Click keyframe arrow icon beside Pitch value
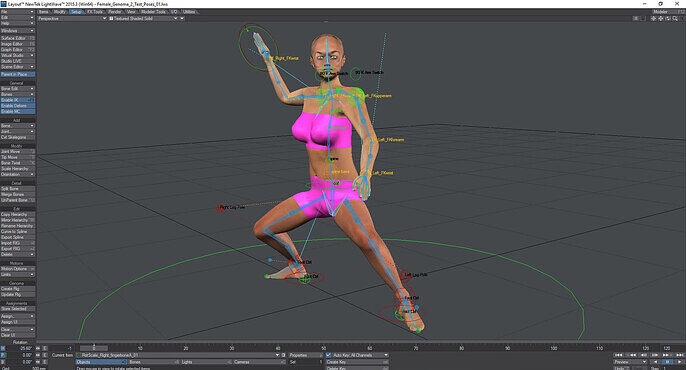Viewport: 686px width, 370px height. pyautogui.click(x=38, y=355)
